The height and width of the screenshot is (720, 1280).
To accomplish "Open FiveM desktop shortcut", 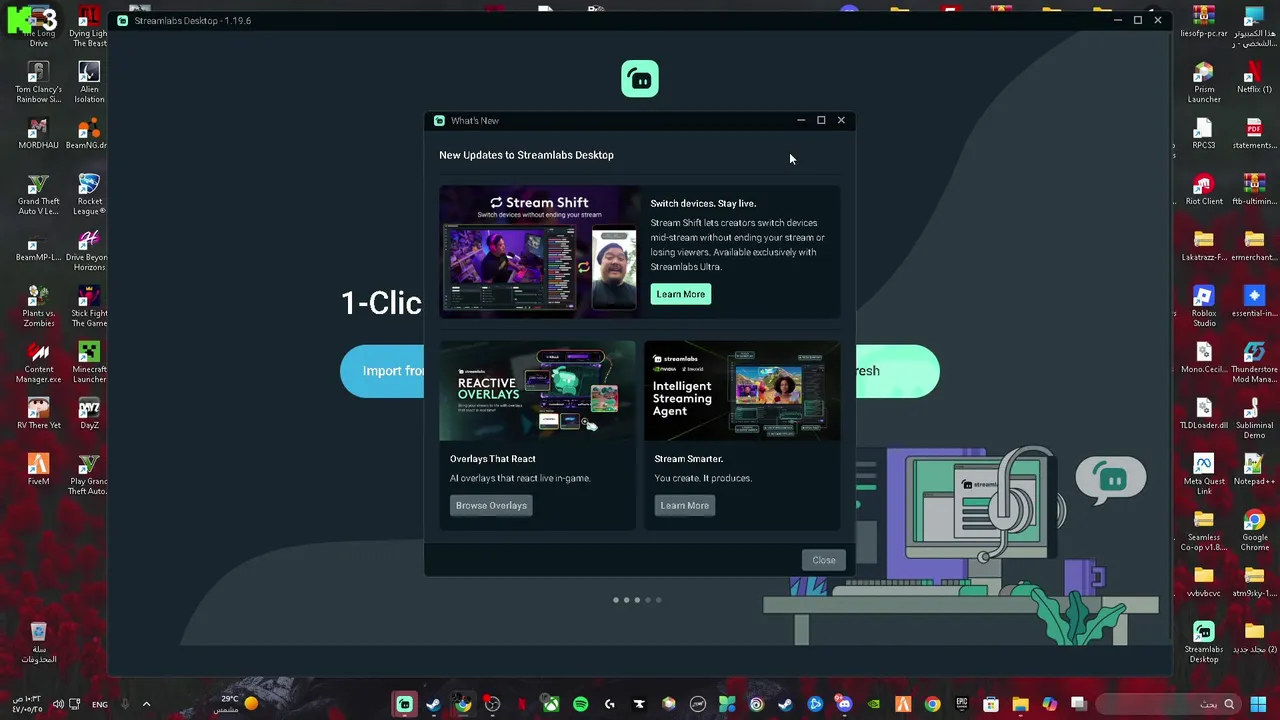I will pyautogui.click(x=38, y=470).
